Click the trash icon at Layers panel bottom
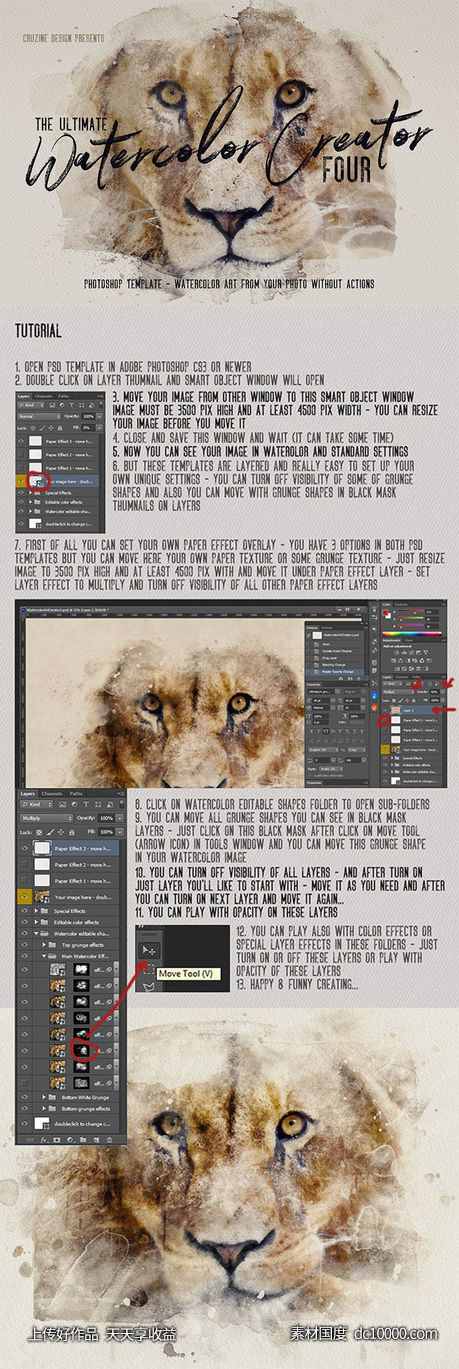This screenshot has height=1369, width=459. pyautogui.click(x=109, y=1139)
